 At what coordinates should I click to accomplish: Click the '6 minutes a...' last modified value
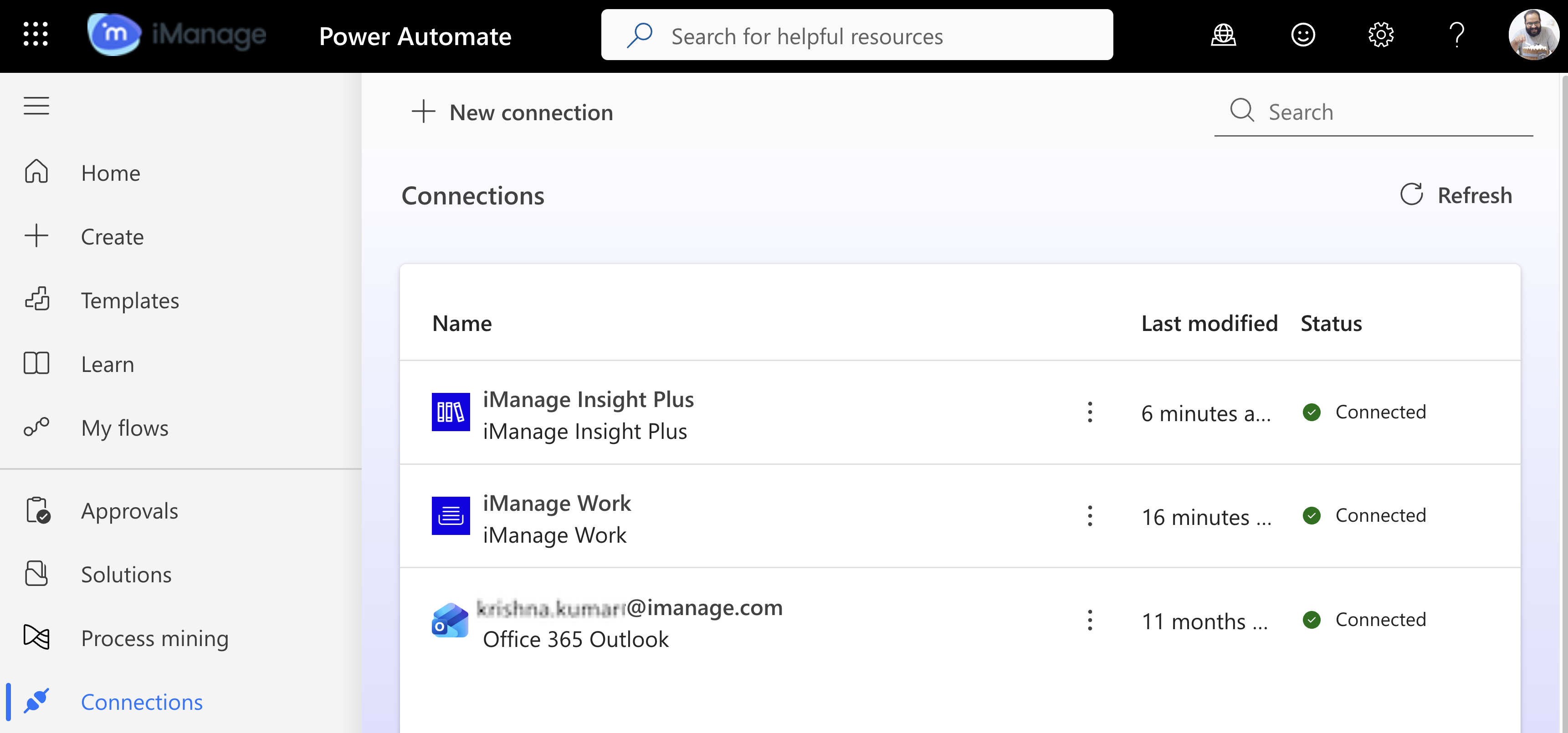1206,414
